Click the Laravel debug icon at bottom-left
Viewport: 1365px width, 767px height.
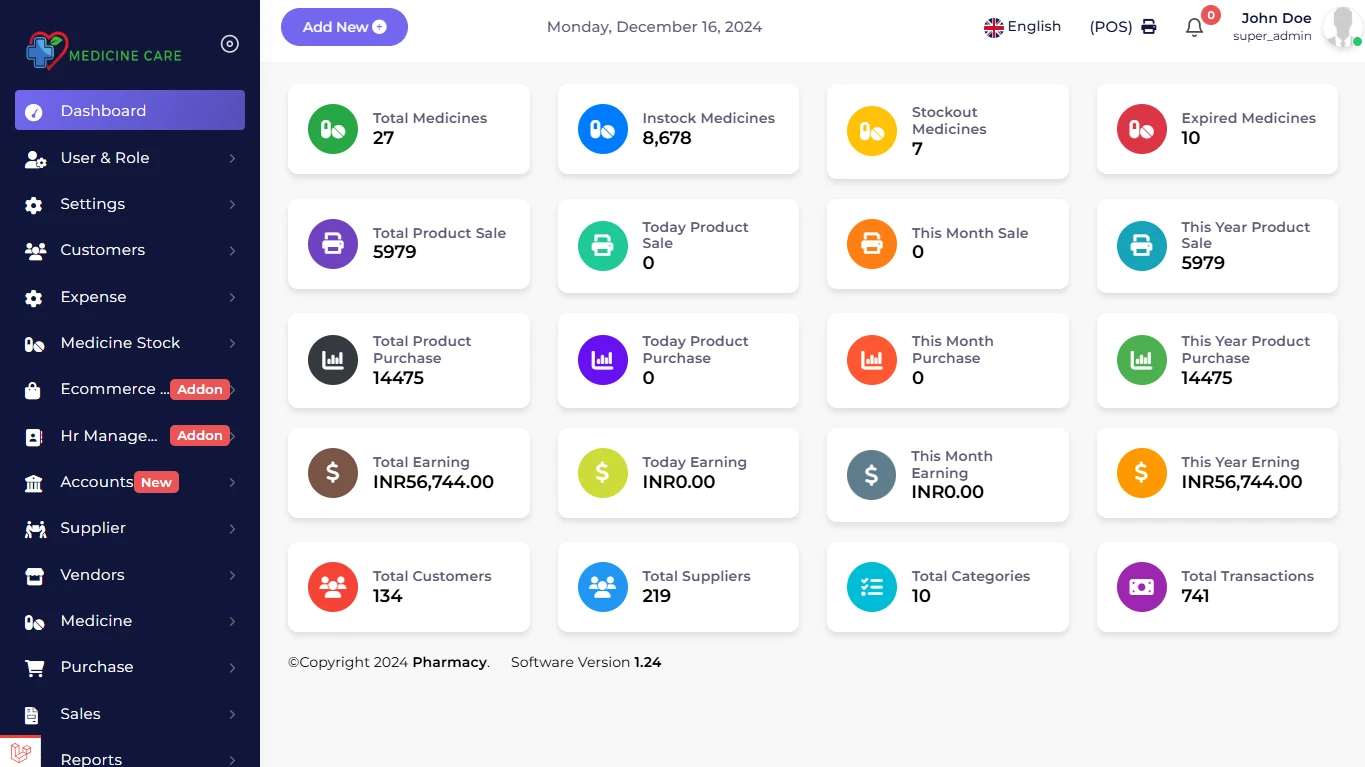(x=20, y=752)
